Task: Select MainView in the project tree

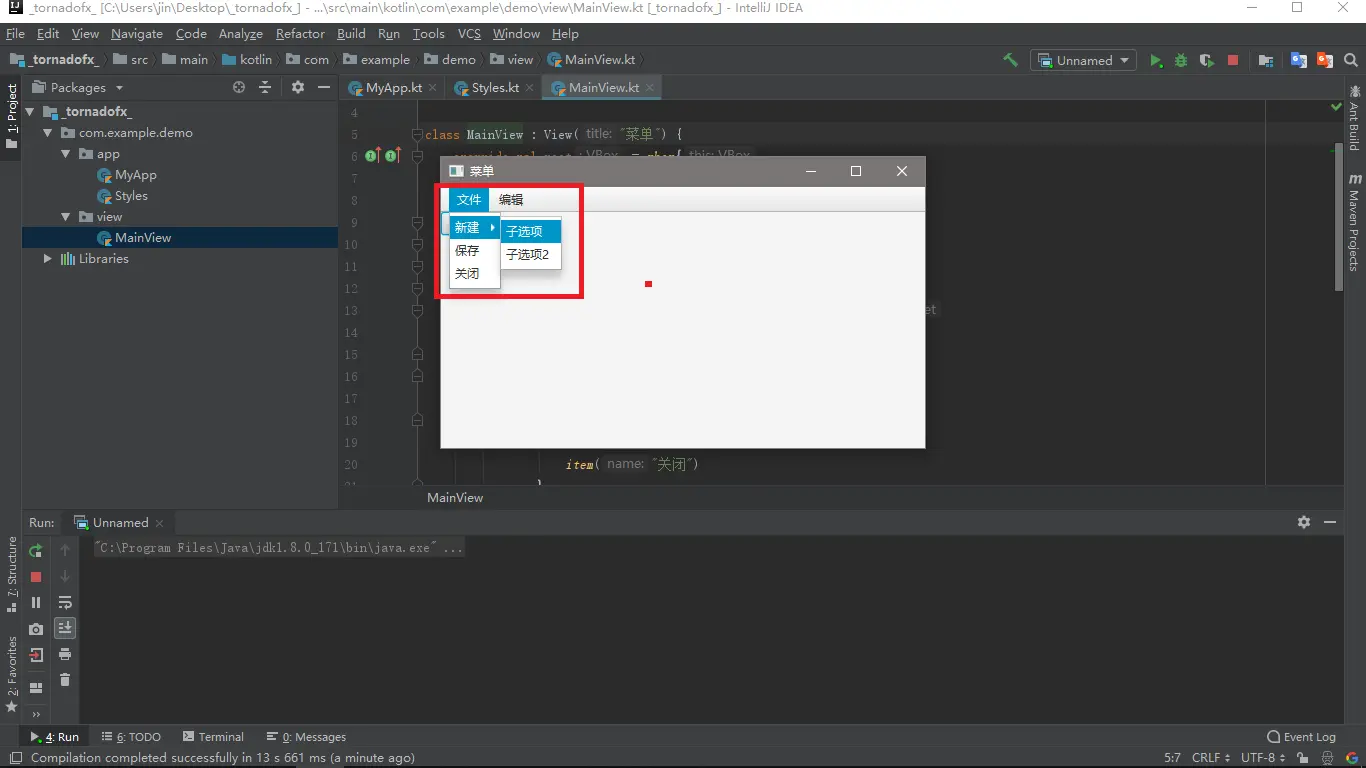Action: (x=143, y=238)
